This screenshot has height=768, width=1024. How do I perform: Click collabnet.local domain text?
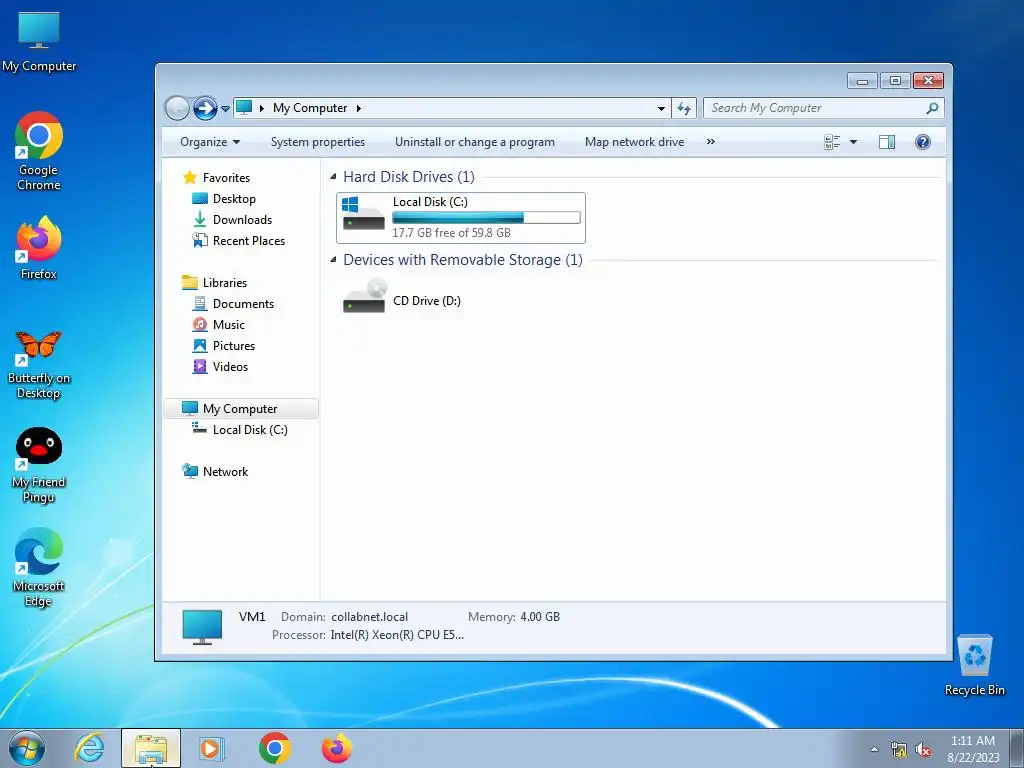[370, 616]
